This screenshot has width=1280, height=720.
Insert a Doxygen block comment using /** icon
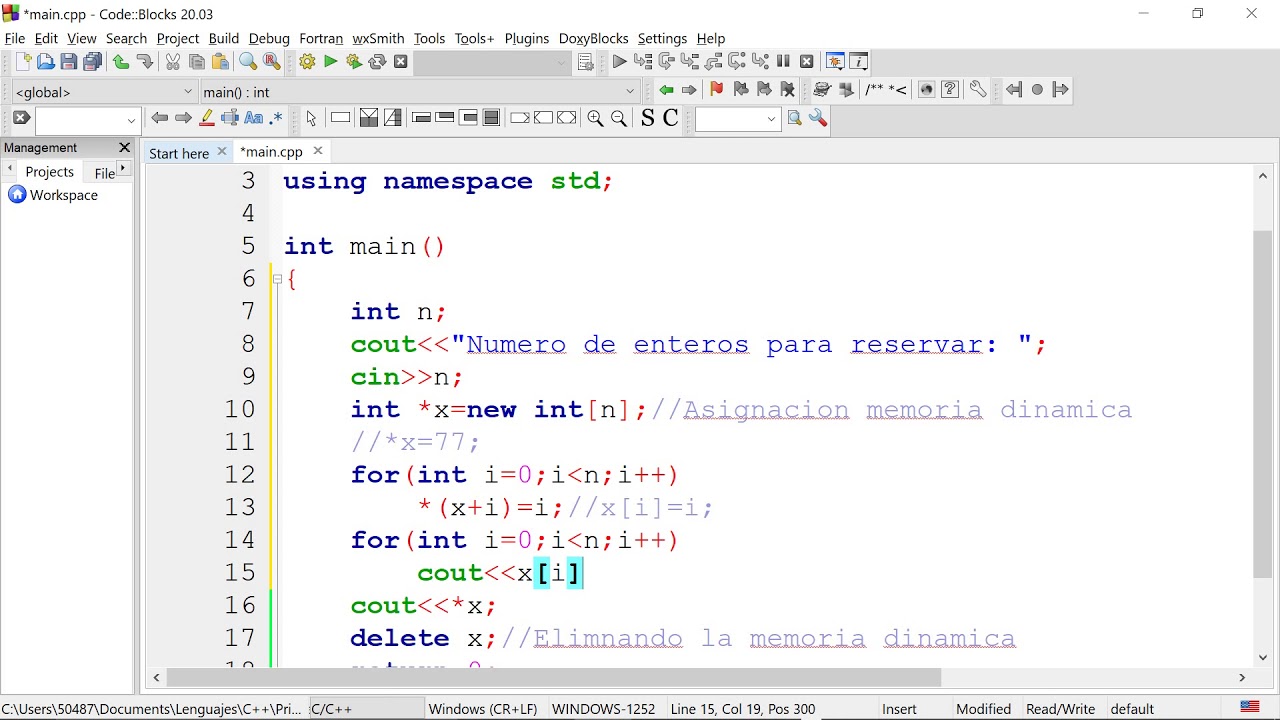coord(875,90)
